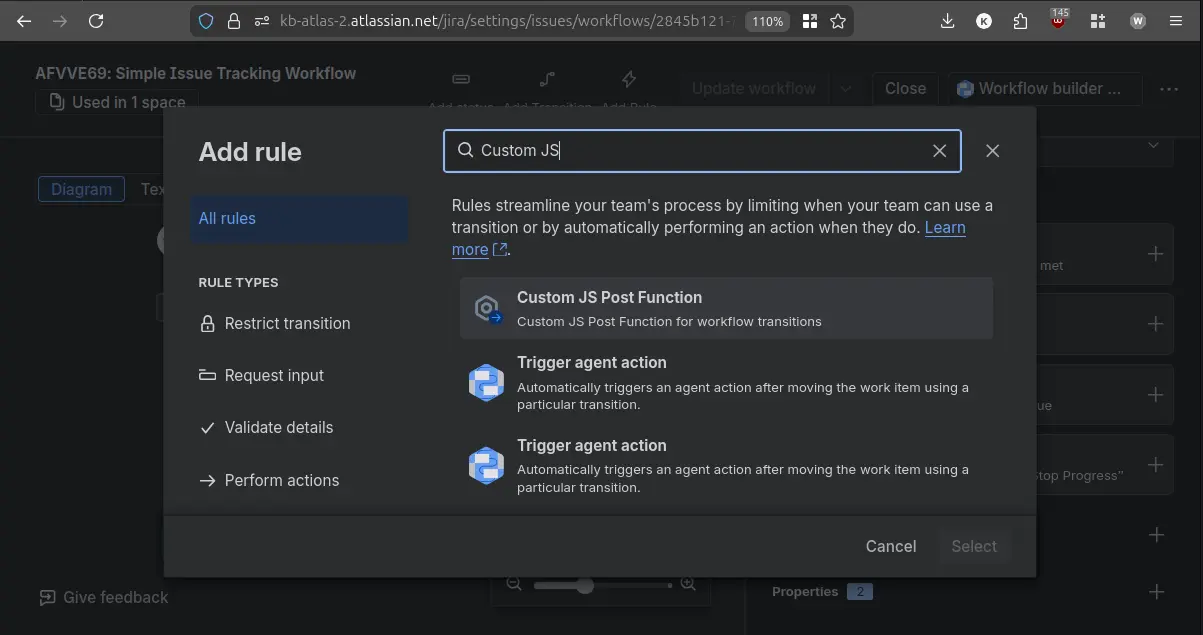Filter by Validate details rule type
Screen dimensions: 1203x635
278,428
